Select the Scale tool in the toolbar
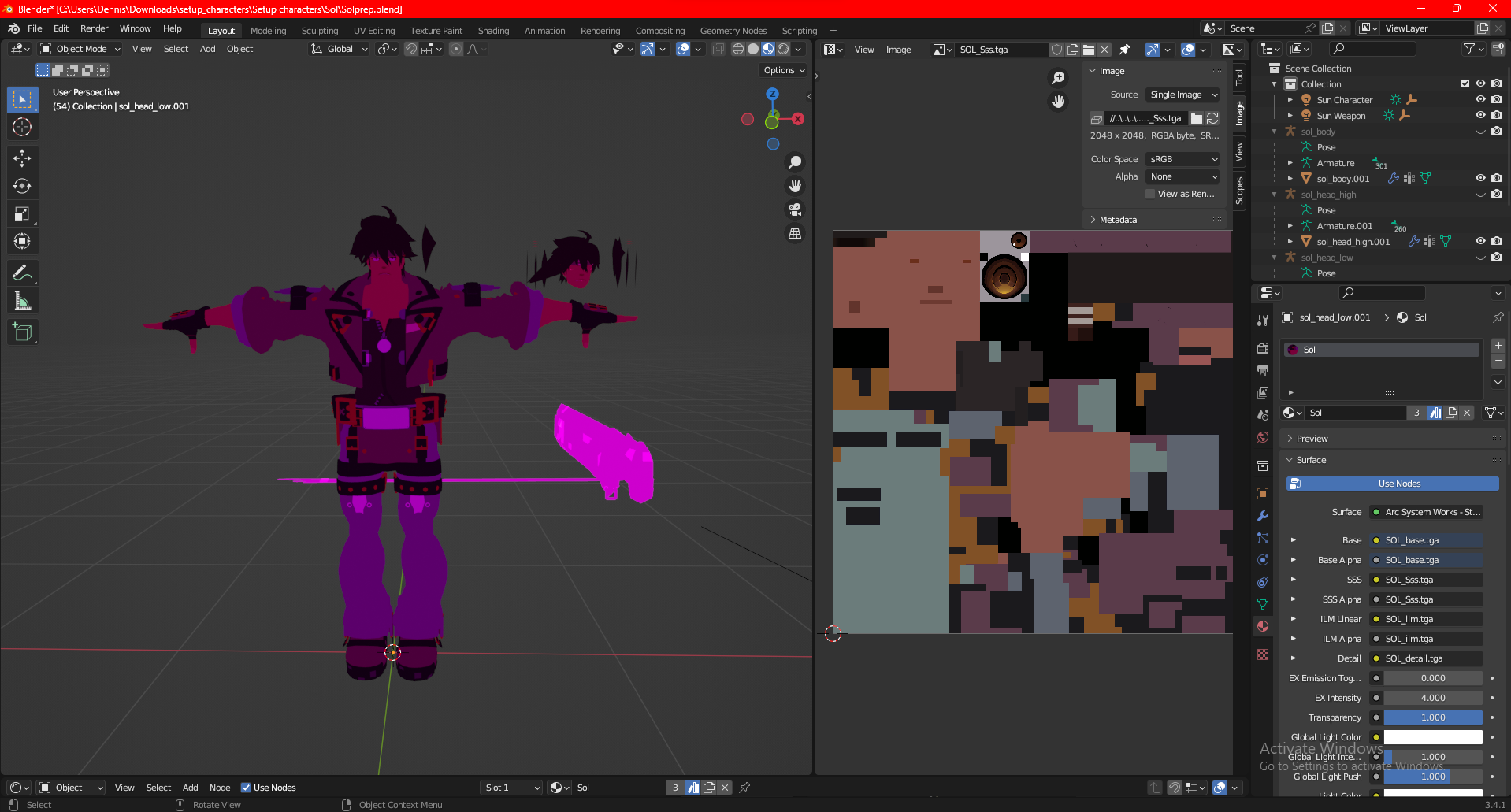Screen dimensions: 1511x812 click(x=22, y=213)
